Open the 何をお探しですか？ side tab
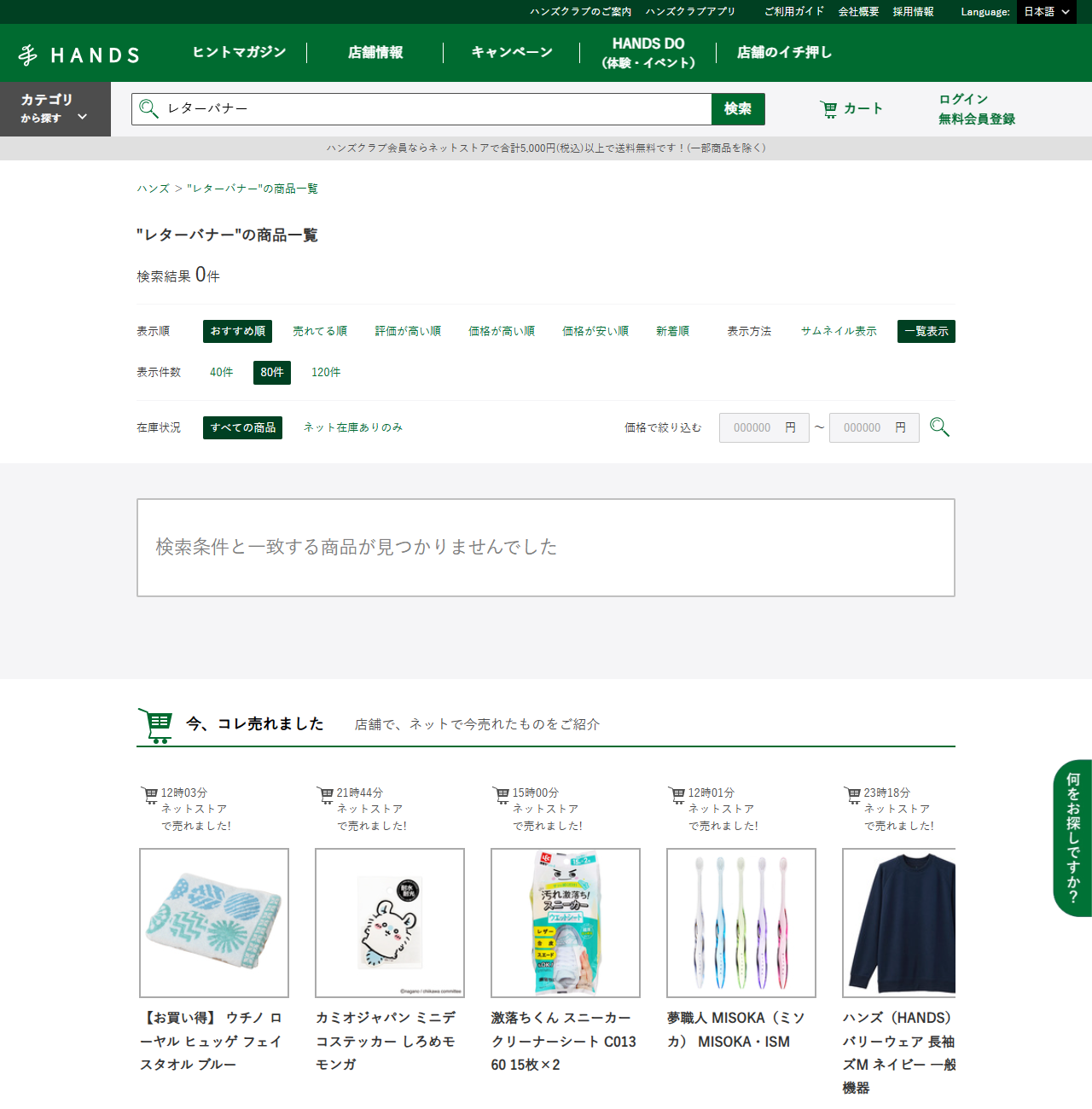 [1072, 838]
